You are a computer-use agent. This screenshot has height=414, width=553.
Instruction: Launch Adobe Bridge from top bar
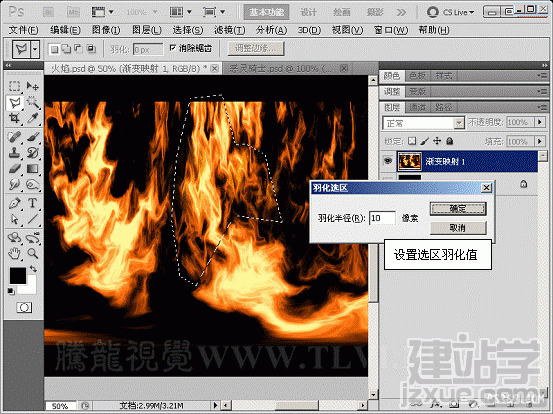coord(48,12)
